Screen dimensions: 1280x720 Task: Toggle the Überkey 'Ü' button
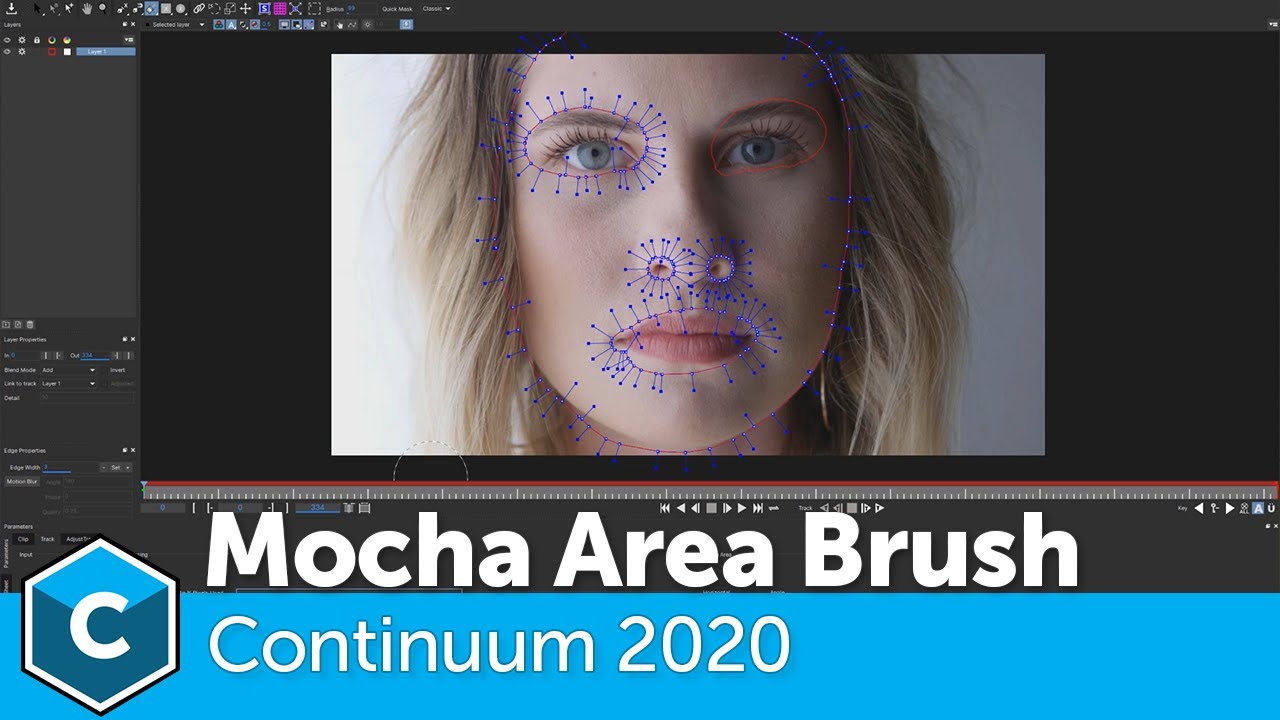click(x=1271, y=508)
